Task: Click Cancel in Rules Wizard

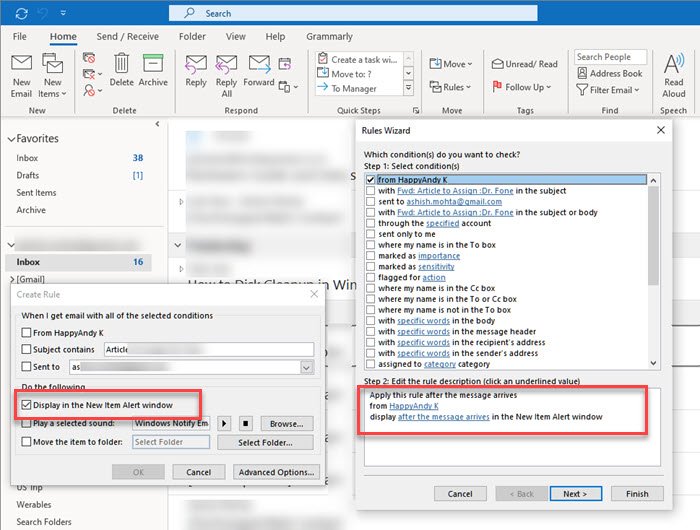Action: pos(460,494)
